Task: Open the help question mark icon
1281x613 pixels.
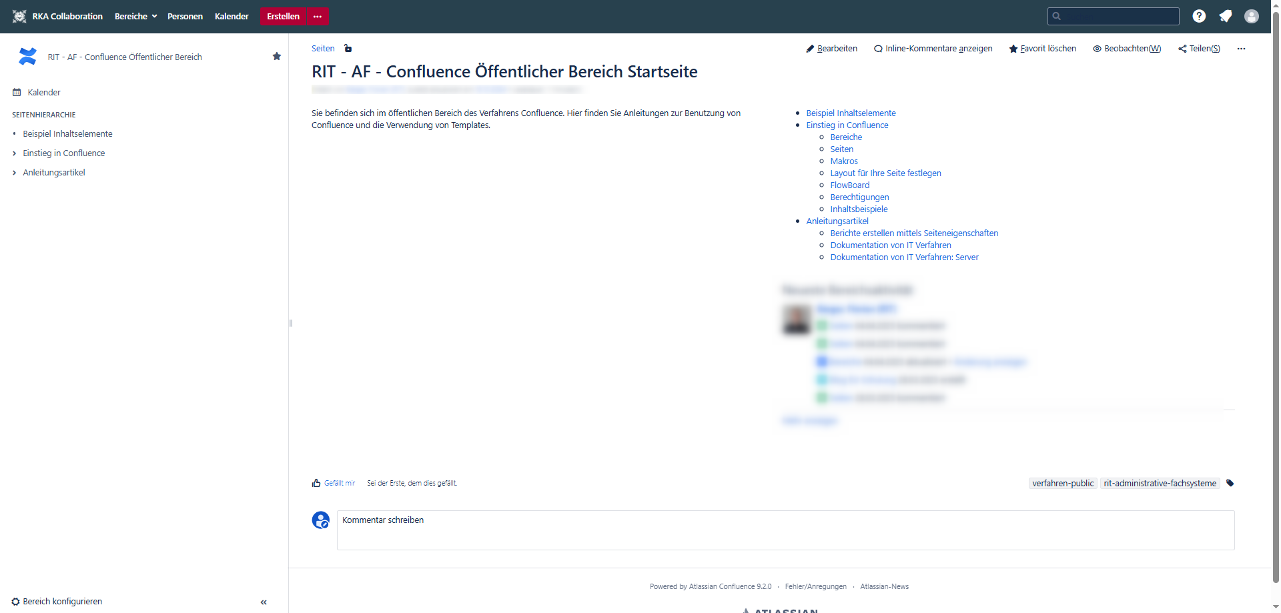Action: (1199, 16)
